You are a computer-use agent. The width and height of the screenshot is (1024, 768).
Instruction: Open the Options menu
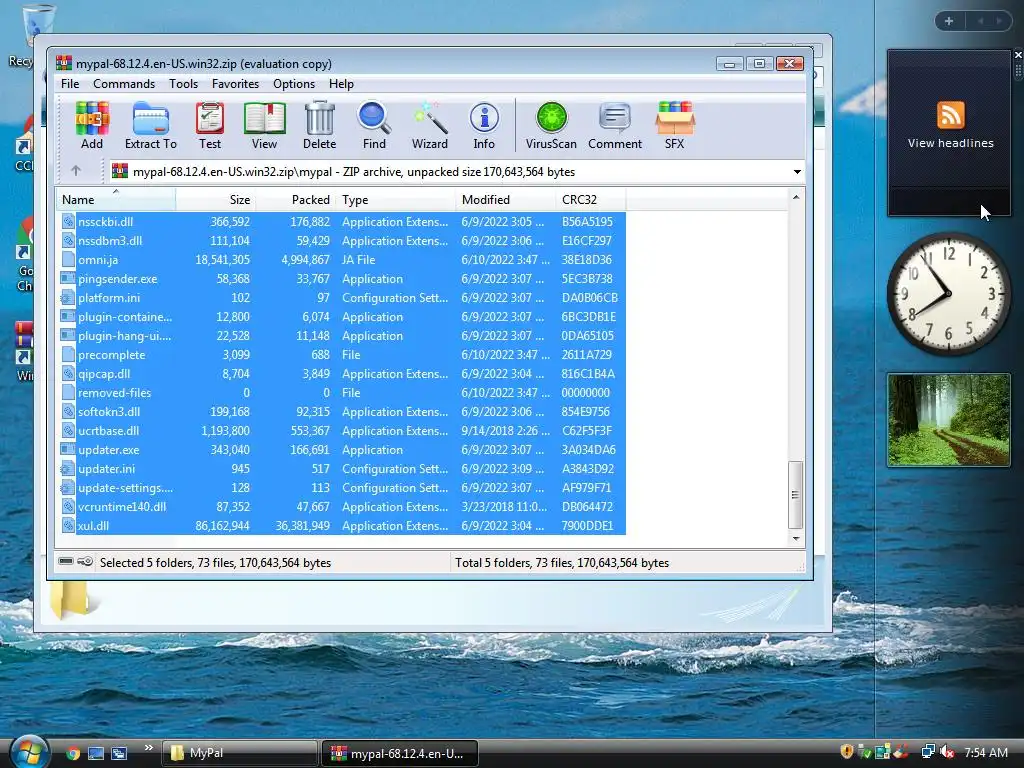(294, 84)
